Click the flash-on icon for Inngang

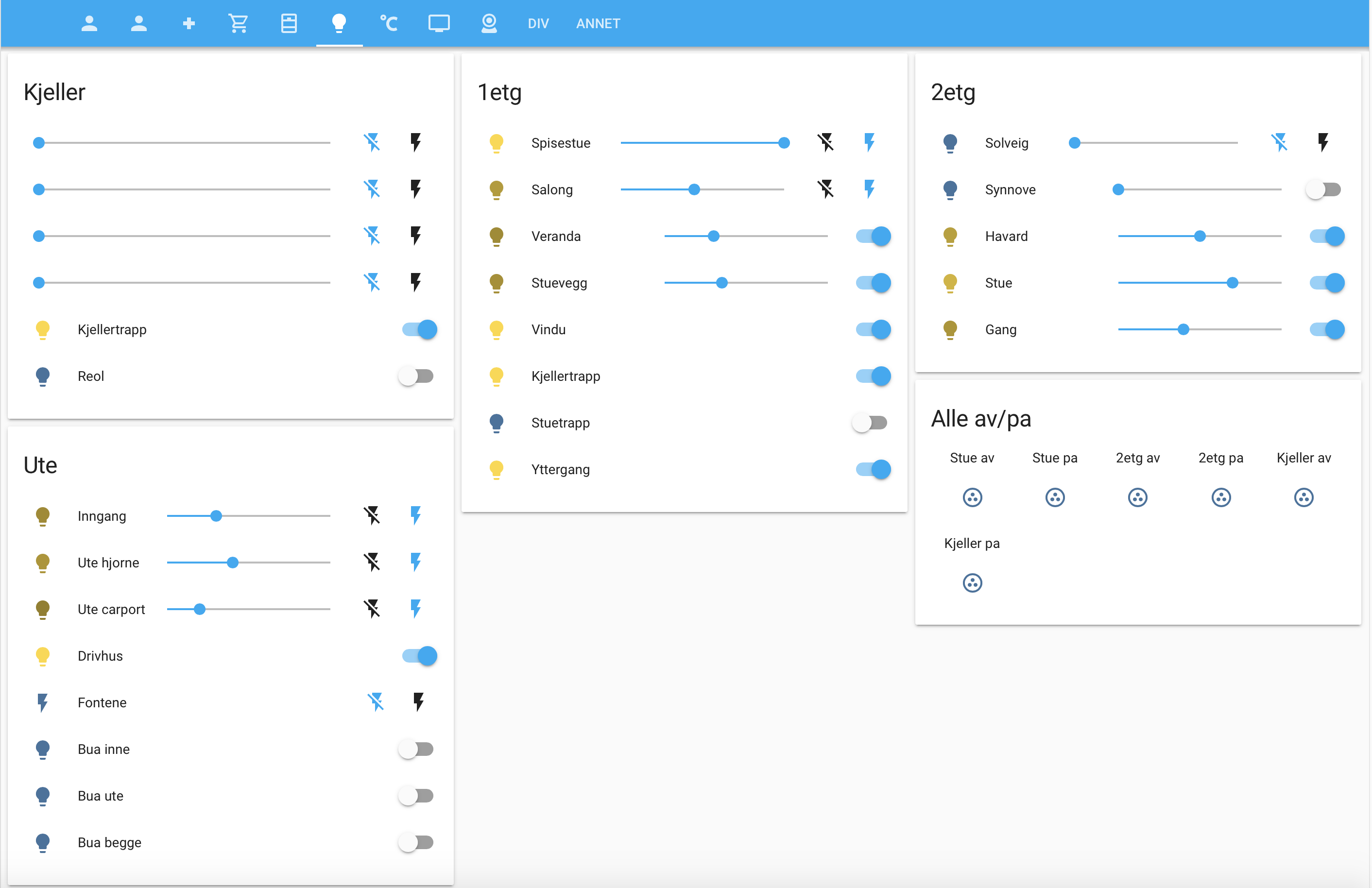click(416, 515)
